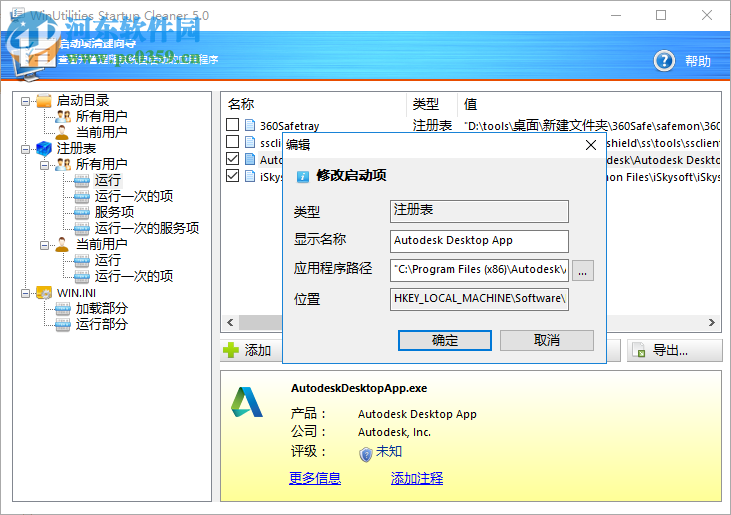Viewport: 731px width, 515px height.
Task: Open the 添加注释 link
Action: coord(417,478)
